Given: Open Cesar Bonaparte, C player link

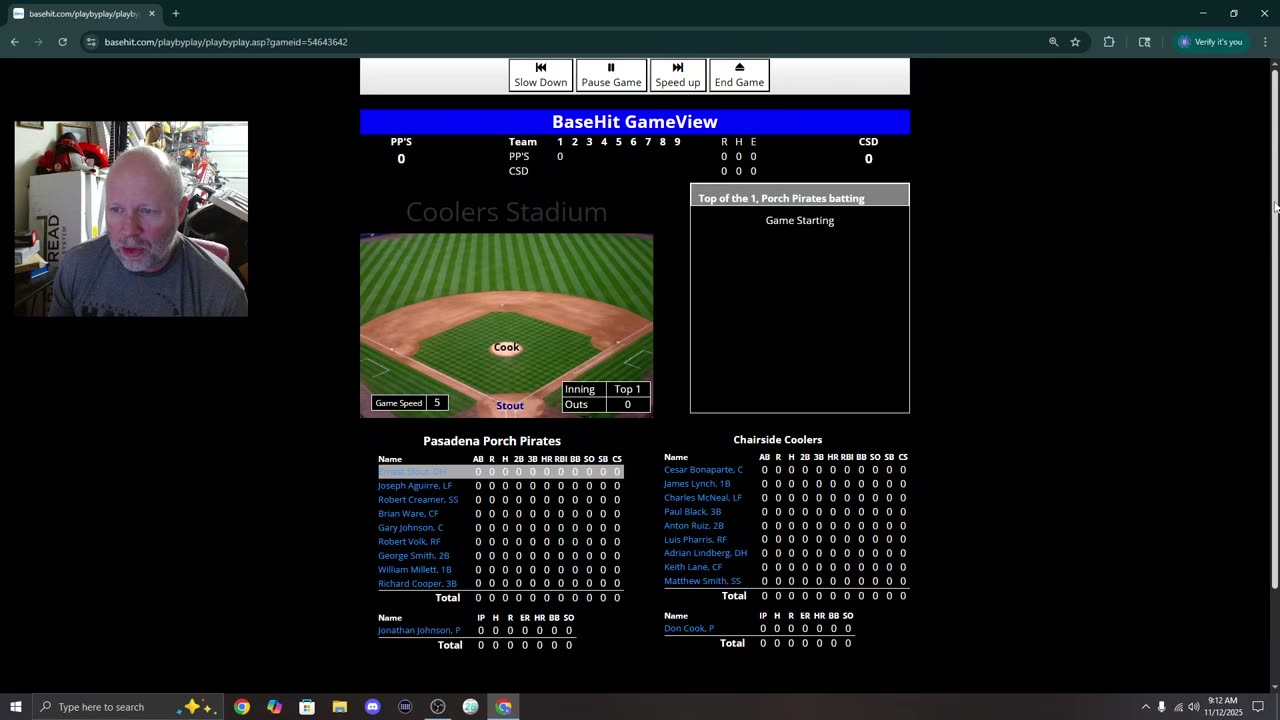Looking at the screenshot, I should point(703,470).
